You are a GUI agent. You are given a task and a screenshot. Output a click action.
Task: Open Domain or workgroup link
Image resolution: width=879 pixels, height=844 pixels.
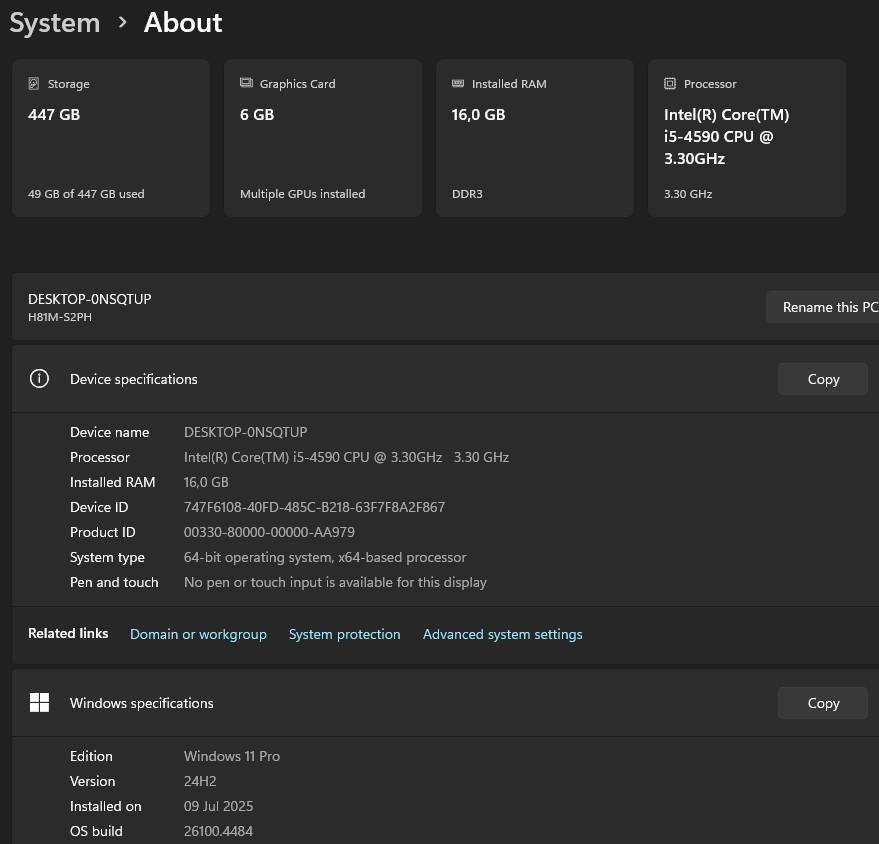[198, 634]
